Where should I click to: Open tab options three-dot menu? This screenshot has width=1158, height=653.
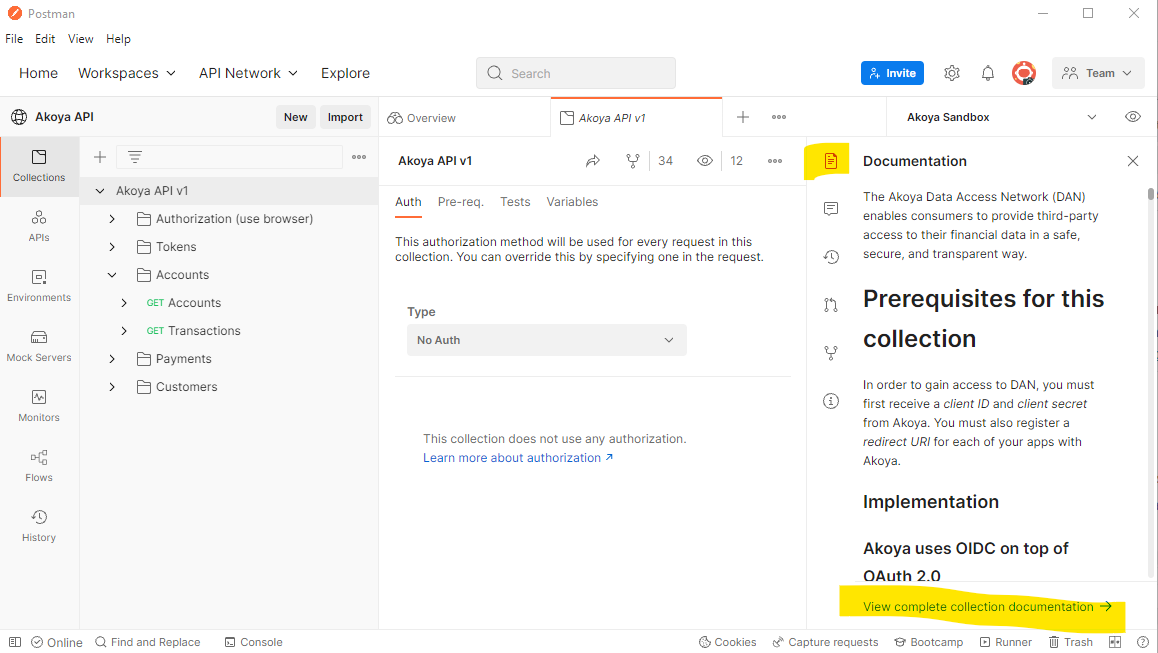tap(779, 117)
